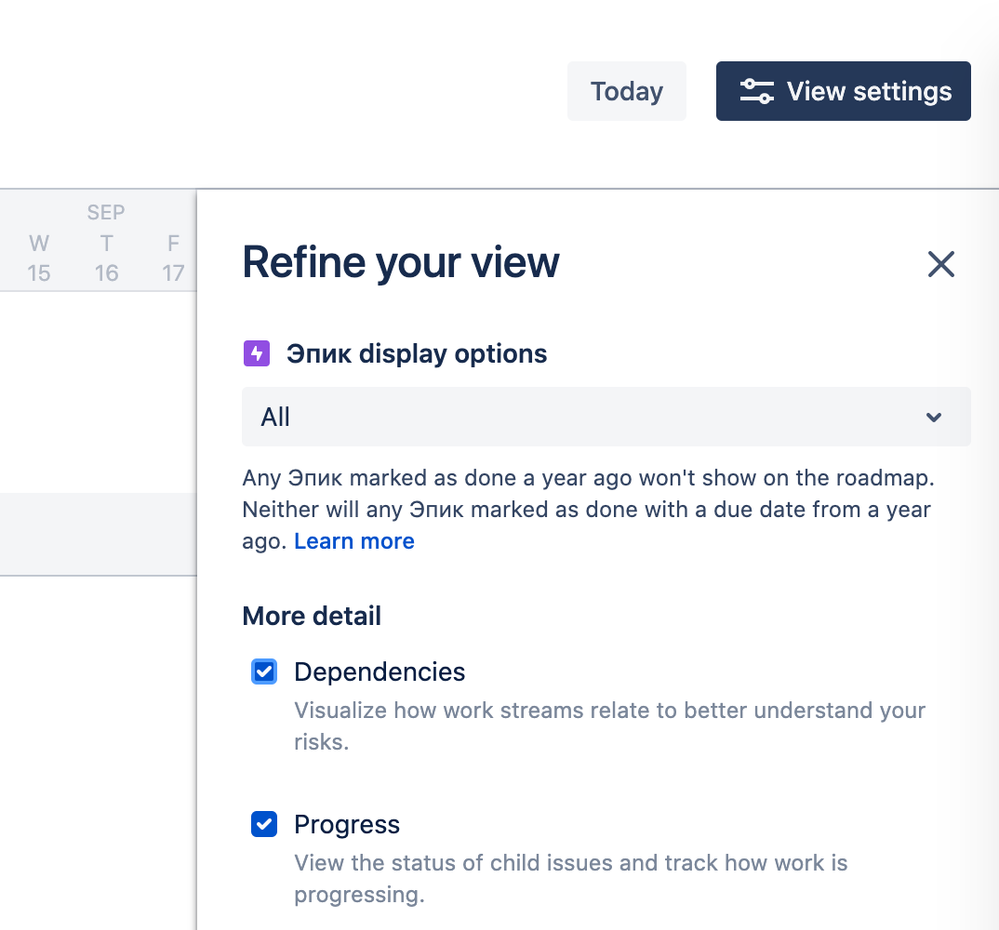This screenshot has width=999, height=930.
Task: Click the highlighted grey roadmap row
Action: click(98, 534)
